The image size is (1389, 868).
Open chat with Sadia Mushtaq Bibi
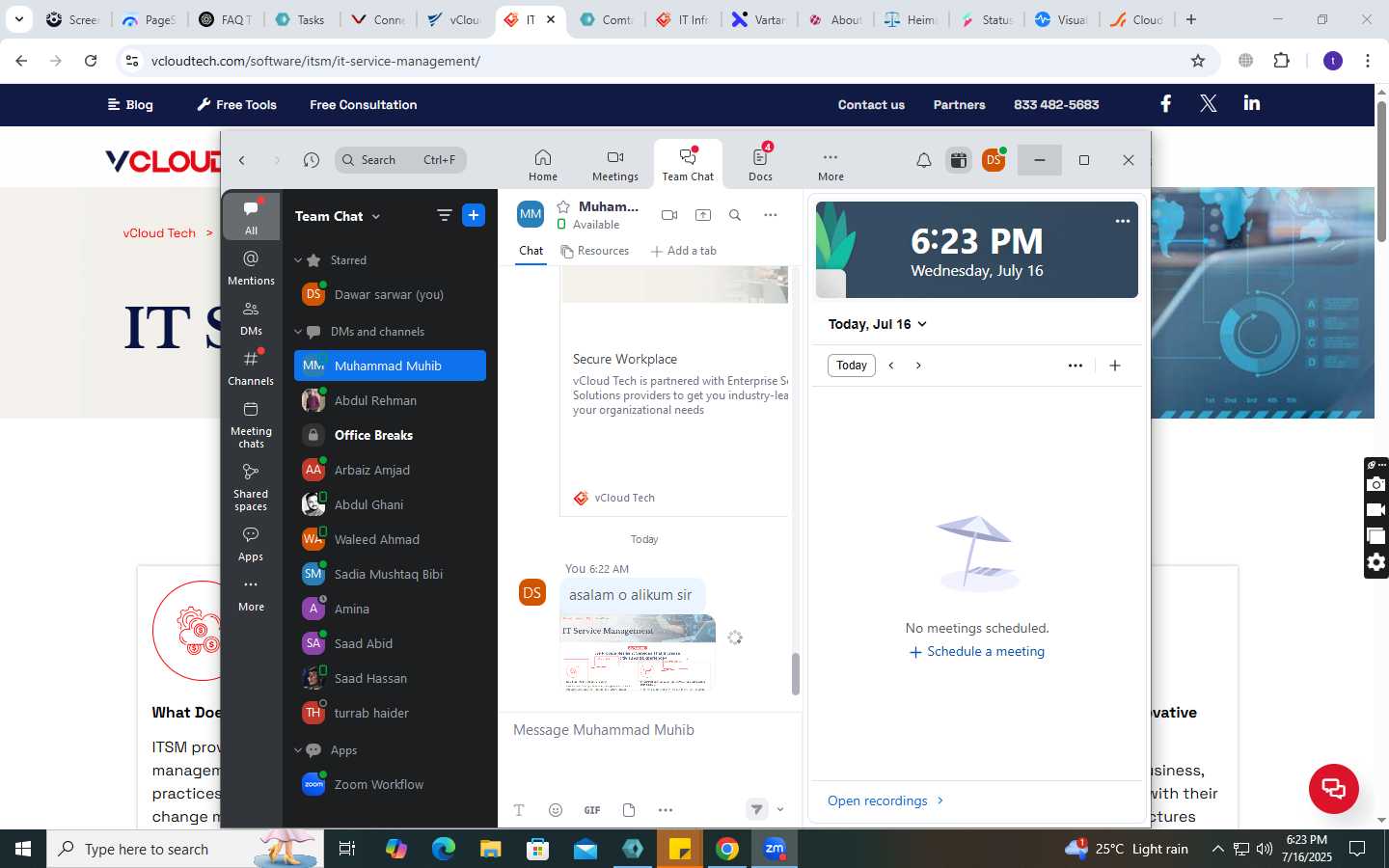[x=390, y=574]
